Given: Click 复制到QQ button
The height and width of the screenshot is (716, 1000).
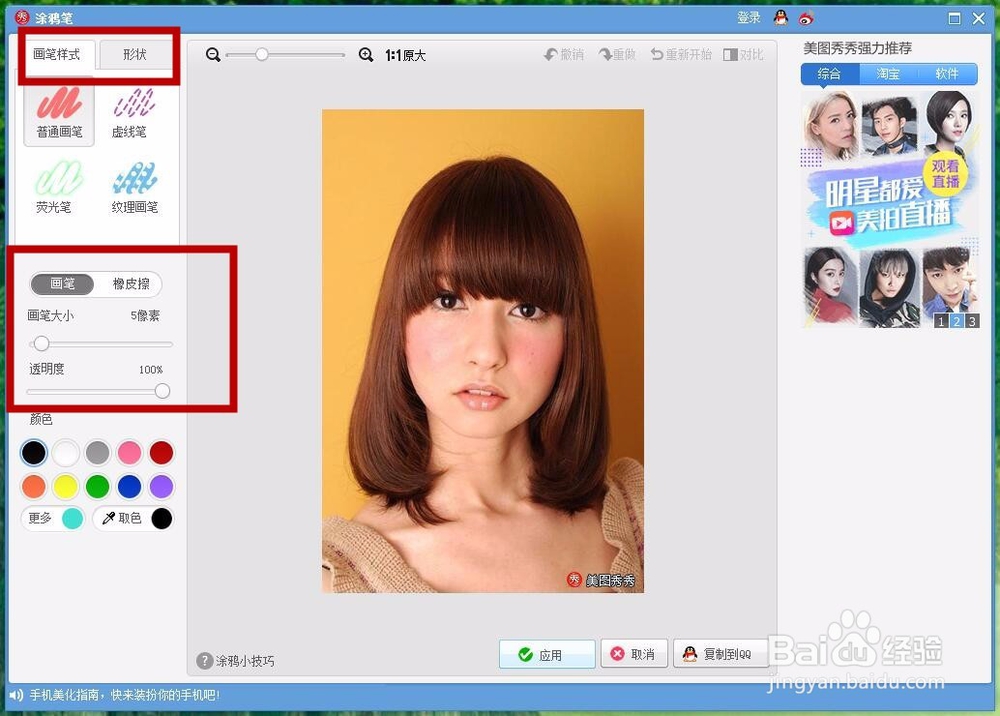Looking at the screenshot, I should coord(720,654).
